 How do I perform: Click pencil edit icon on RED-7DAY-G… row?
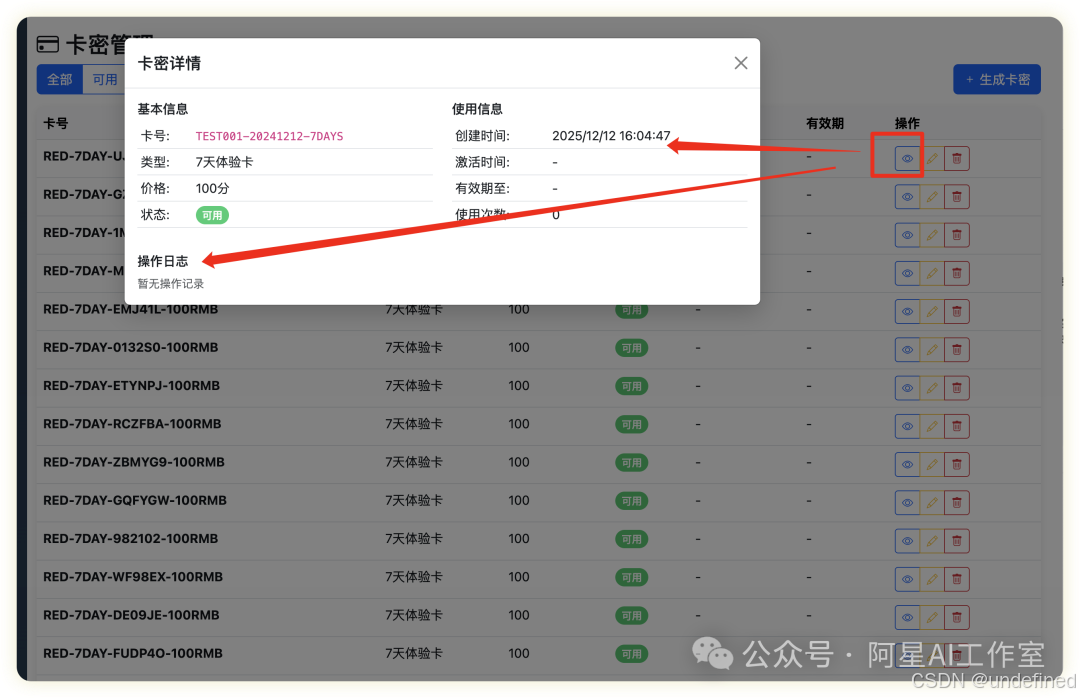click(932, 197)
